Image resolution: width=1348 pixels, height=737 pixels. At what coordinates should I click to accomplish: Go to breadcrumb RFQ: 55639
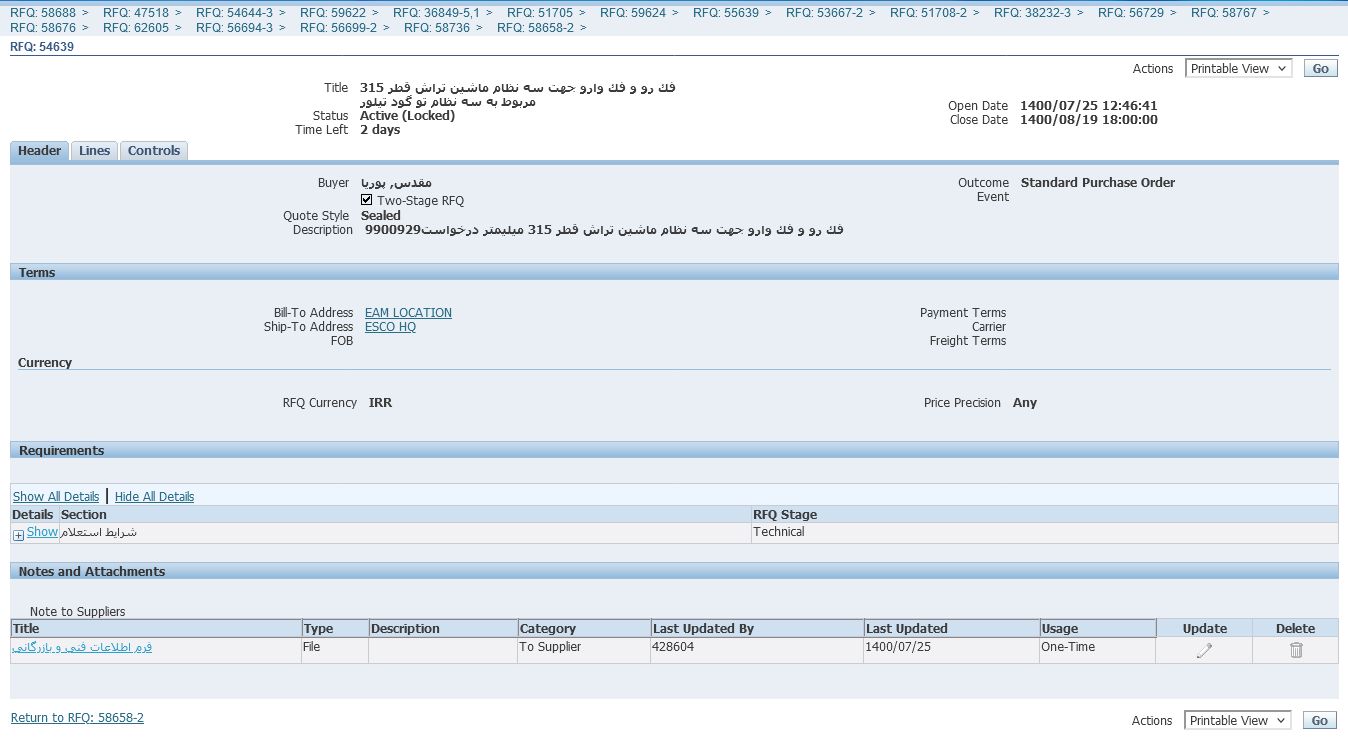tap(726, 13)
